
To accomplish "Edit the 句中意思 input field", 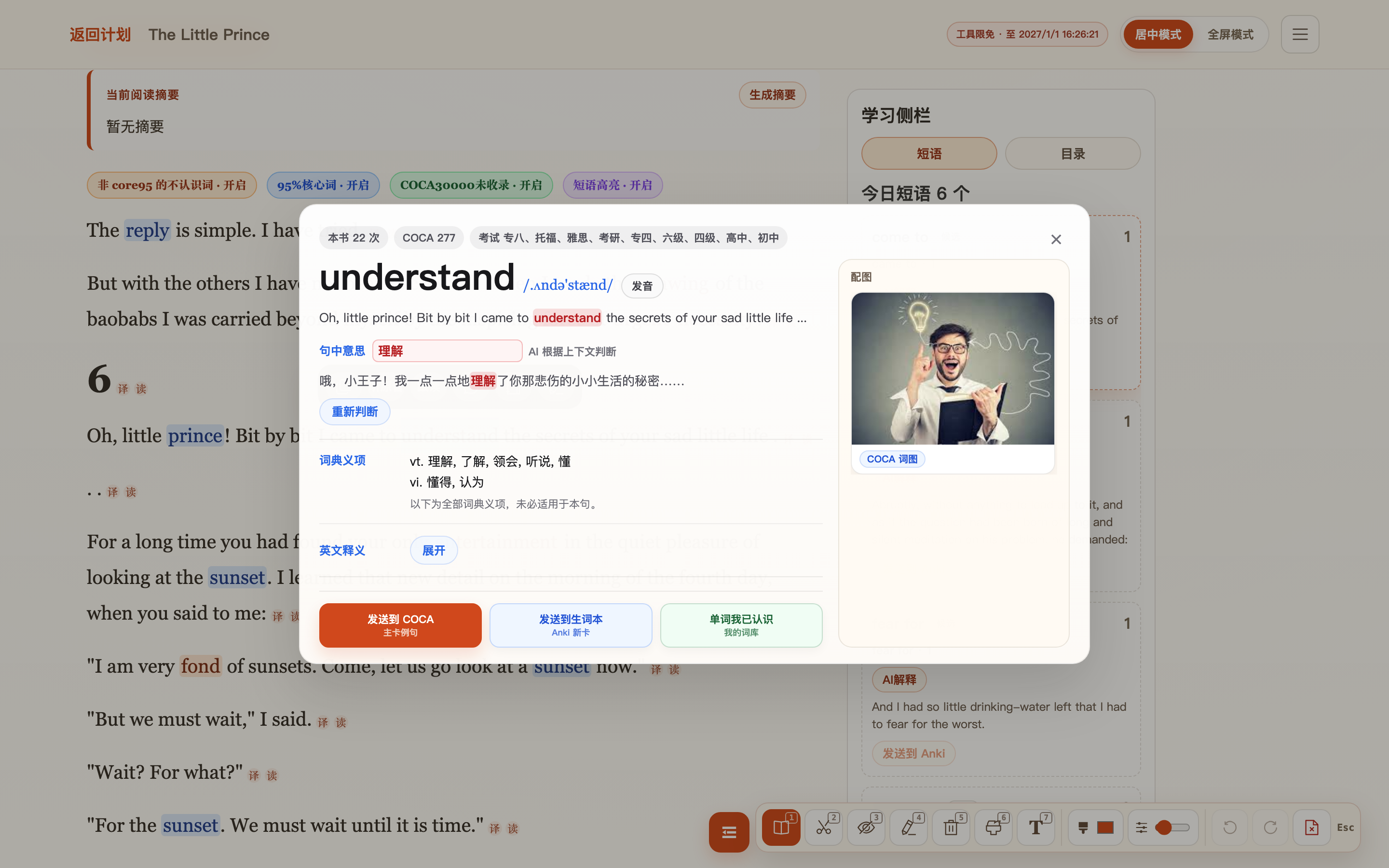I will 447,351.
